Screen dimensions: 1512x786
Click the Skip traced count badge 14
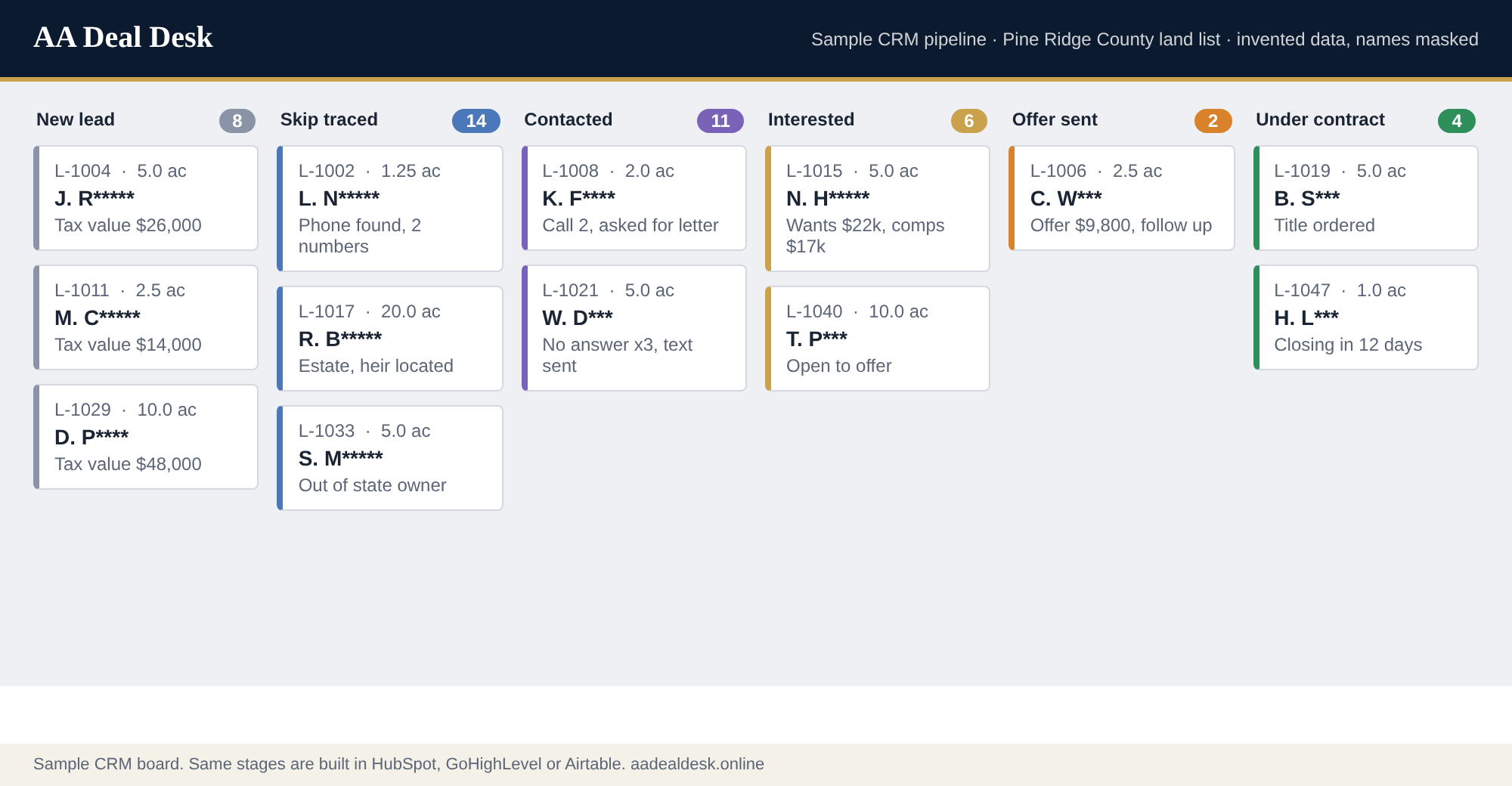coord(476,121)
